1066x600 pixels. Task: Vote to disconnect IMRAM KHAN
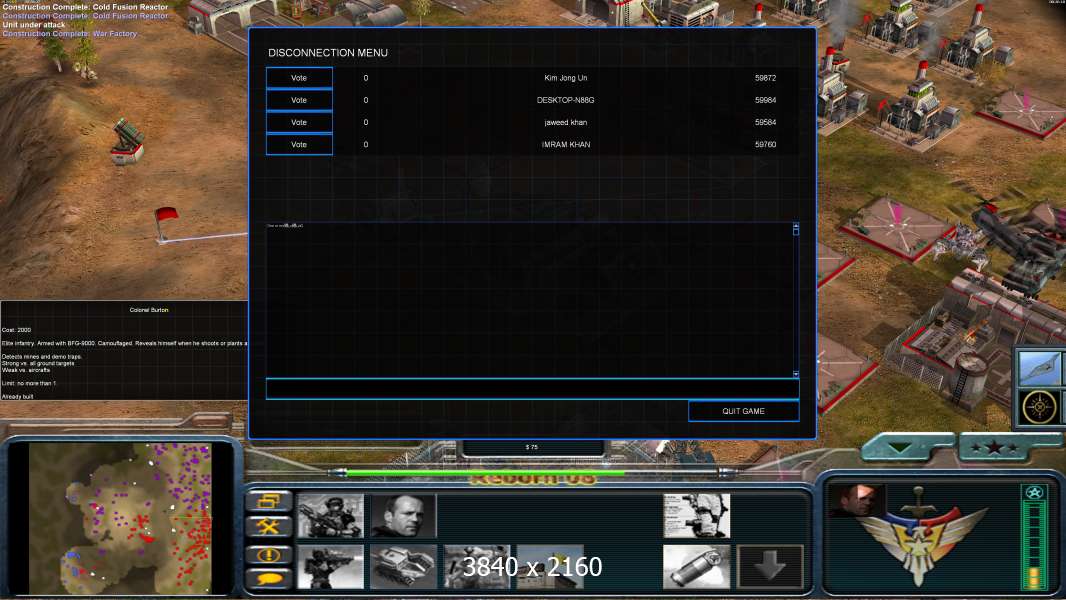[x=299, y=145]
